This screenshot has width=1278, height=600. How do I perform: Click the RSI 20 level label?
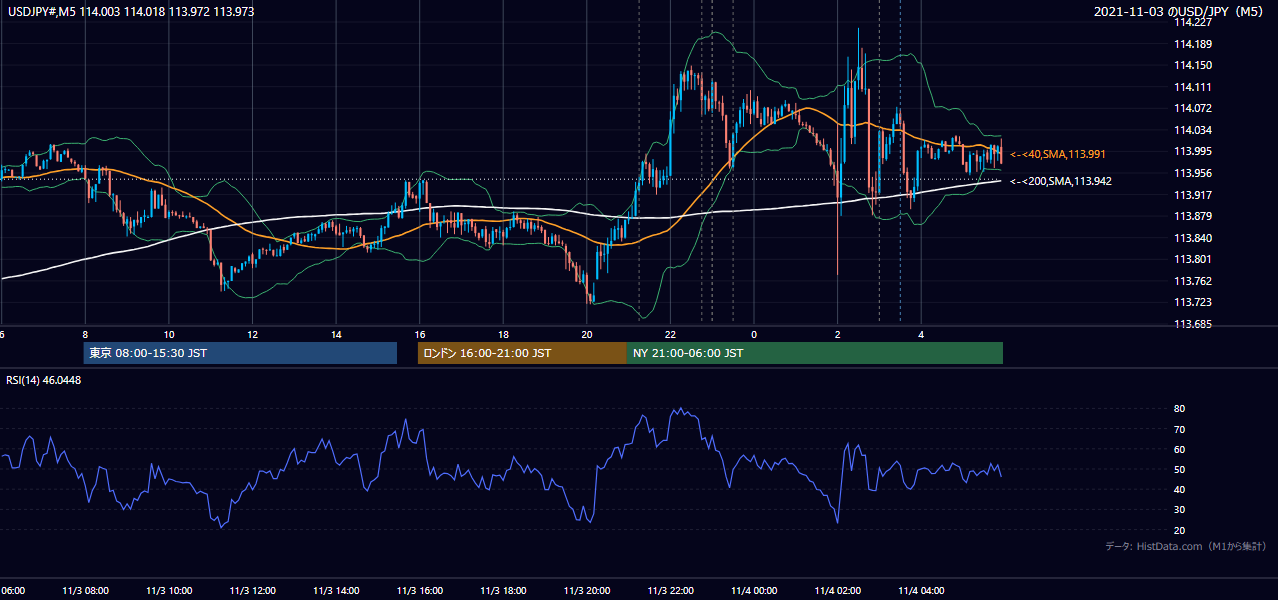[x=1180, y=530]
